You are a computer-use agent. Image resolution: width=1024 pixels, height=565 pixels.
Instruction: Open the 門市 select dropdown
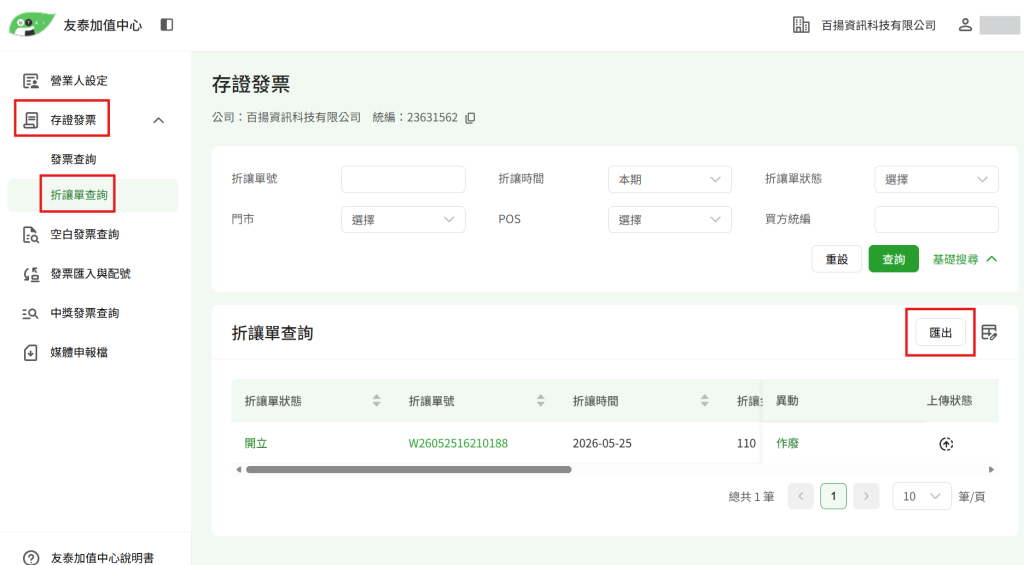coord(403,219)
